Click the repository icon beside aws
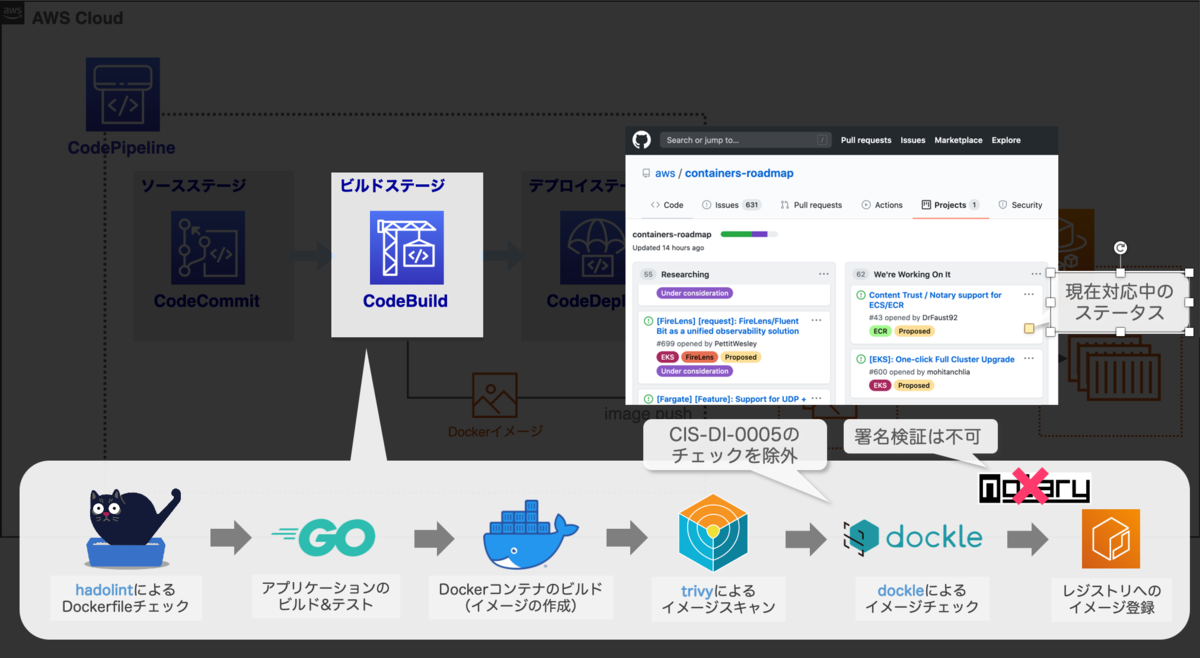 pyautogui.click(x=646, y=173)
